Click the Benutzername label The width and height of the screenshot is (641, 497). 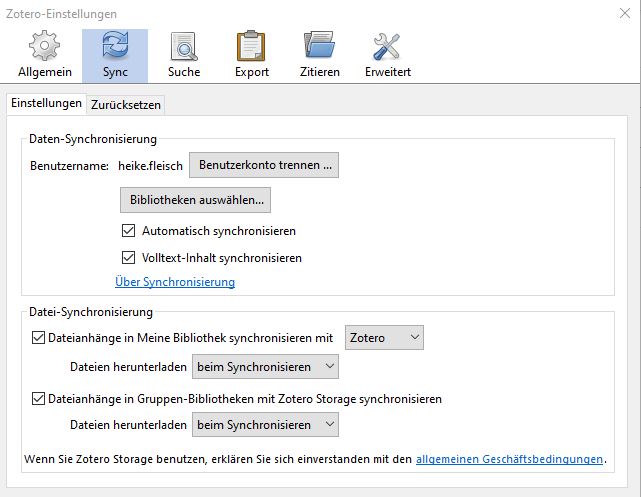(69, 166)
